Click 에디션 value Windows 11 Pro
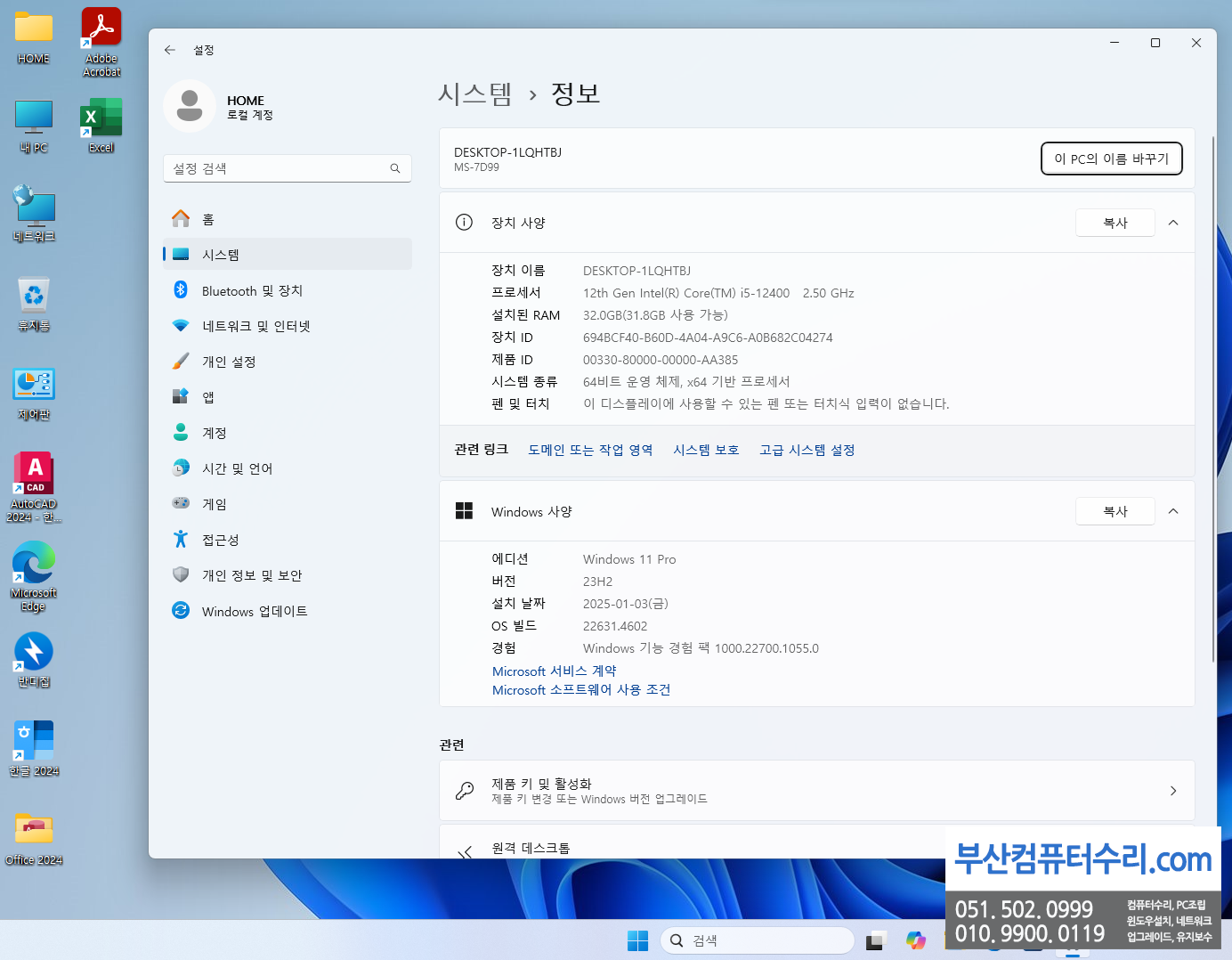1232x960 pixels. pyautogui.click(x=629, y=559)
